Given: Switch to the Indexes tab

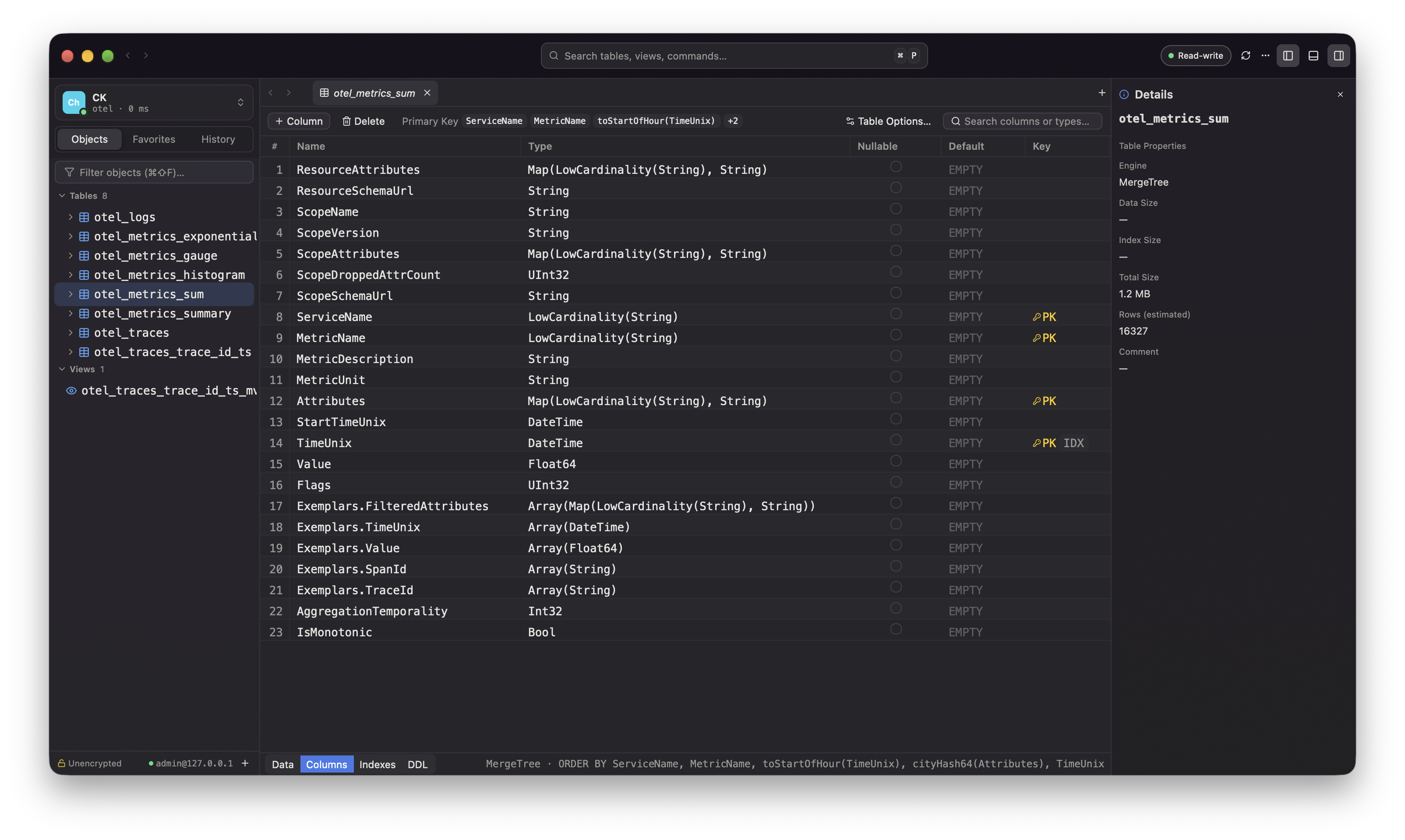Looking at the screenshot, I should click(x=377, y=764).
